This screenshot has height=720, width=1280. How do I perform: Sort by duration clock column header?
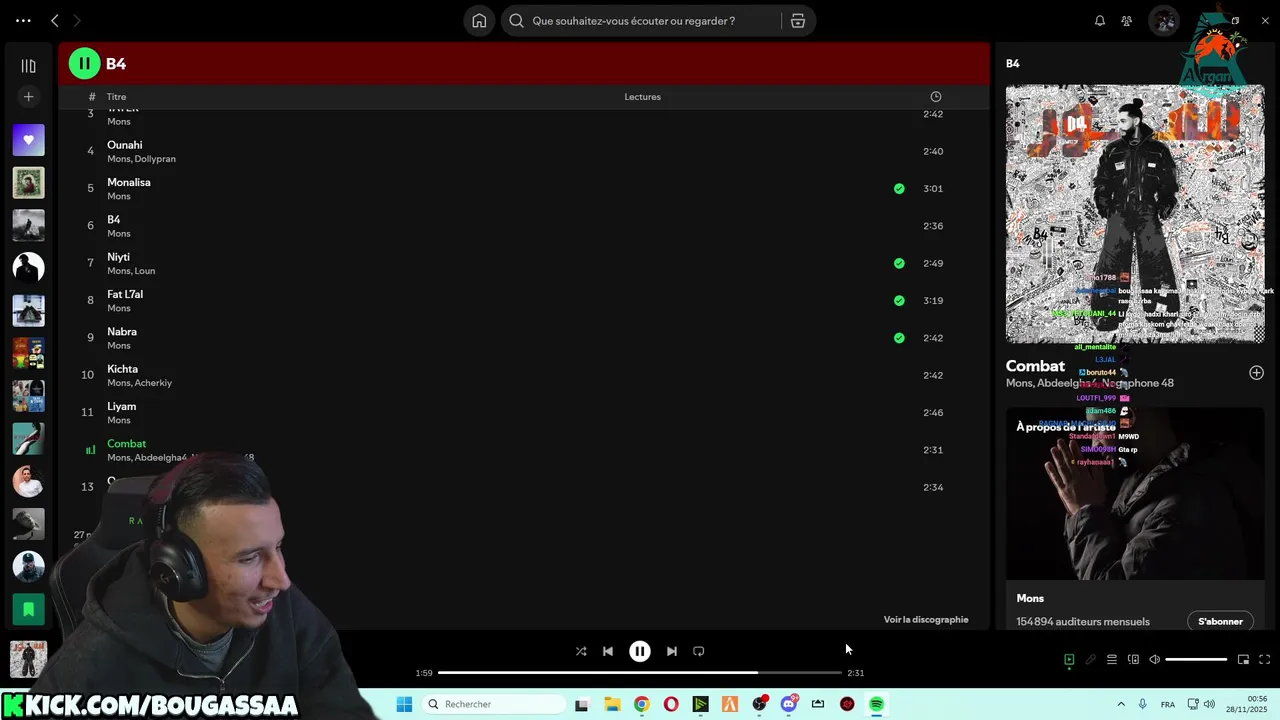(x=936, y=97)
